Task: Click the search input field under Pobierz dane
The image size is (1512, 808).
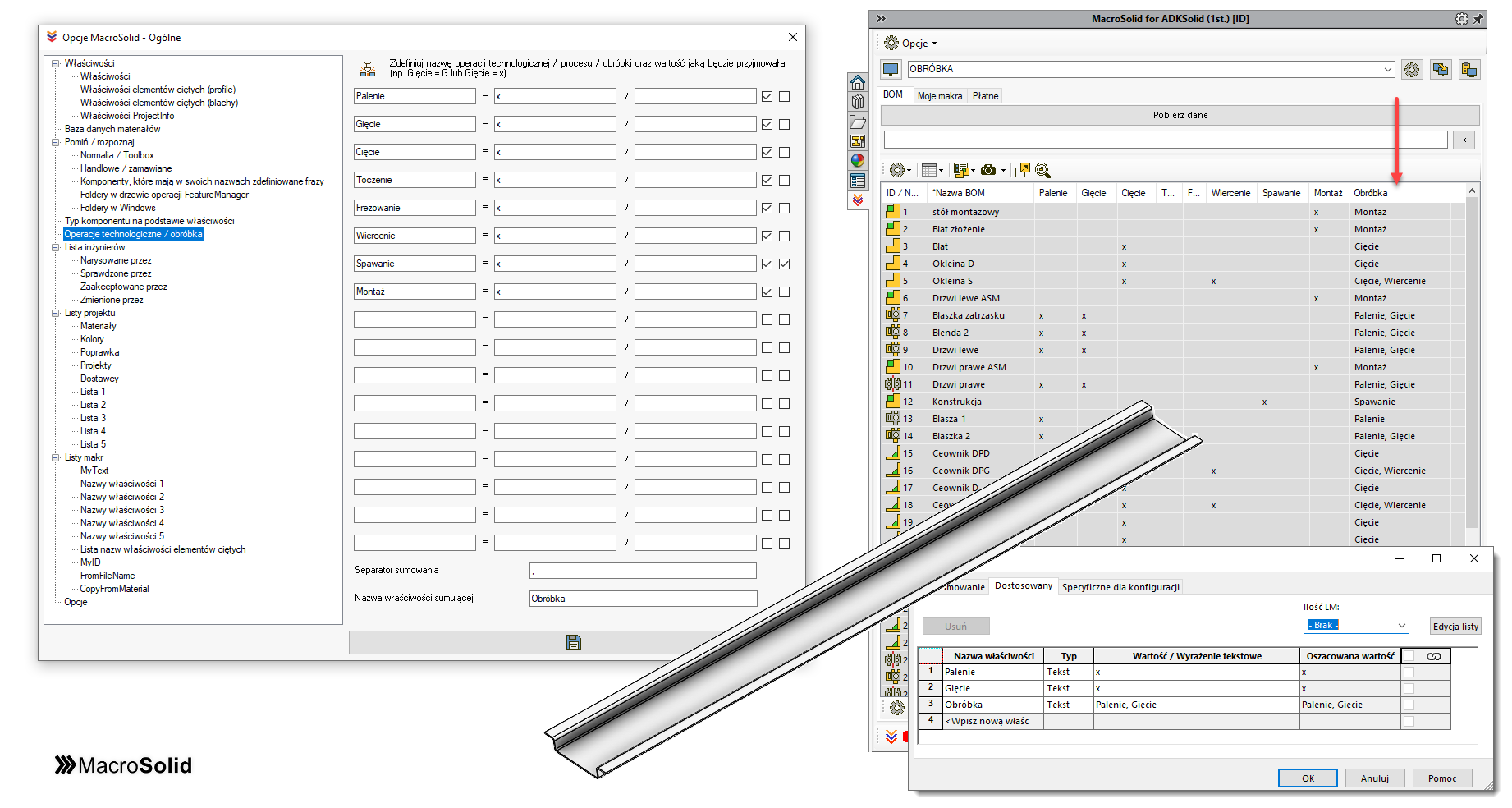Action: pyautogui.click(x=1166, y=140)
